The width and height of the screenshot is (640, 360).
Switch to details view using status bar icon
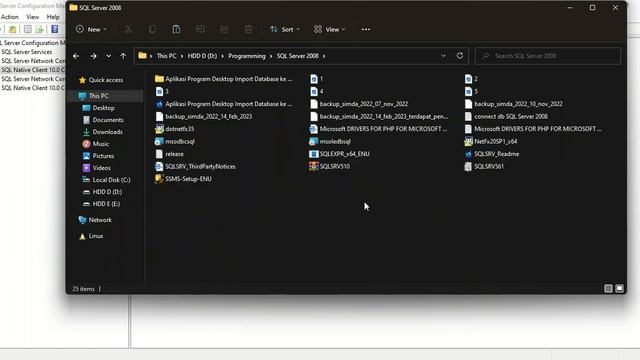[x=608, y=289]
